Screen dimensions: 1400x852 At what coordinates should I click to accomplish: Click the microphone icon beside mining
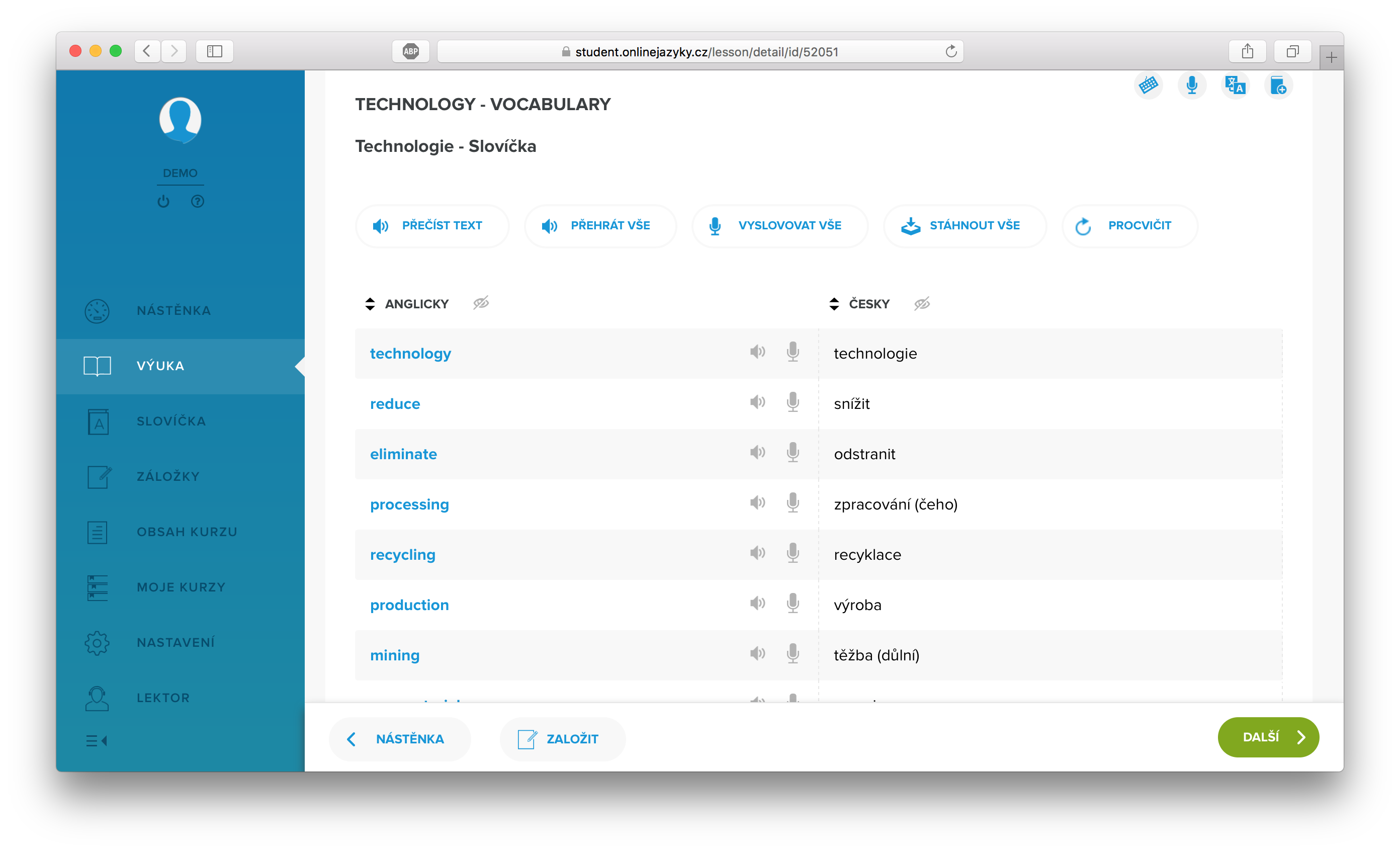(793, 654)
